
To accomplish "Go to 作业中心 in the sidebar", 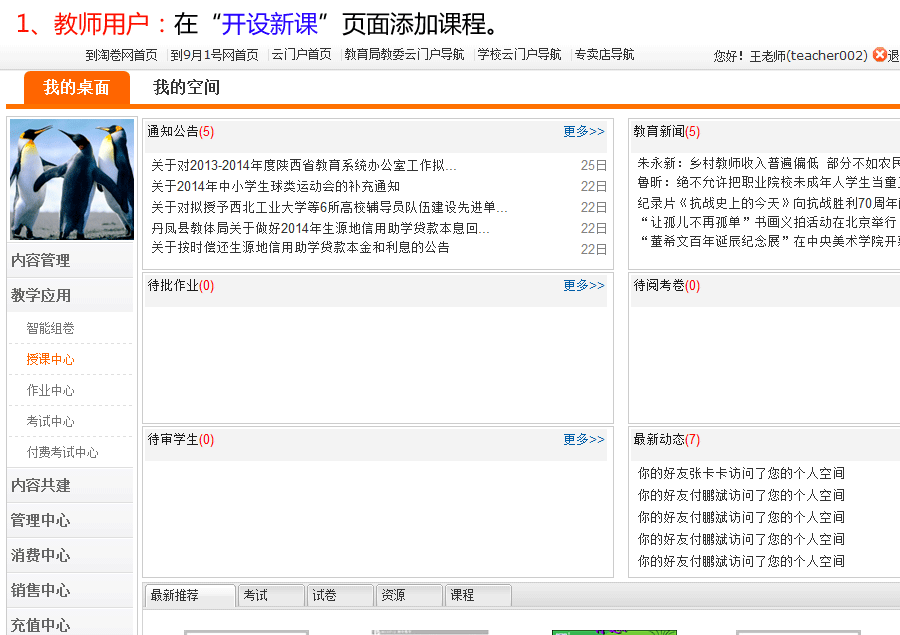I will (x=50, y=390).
